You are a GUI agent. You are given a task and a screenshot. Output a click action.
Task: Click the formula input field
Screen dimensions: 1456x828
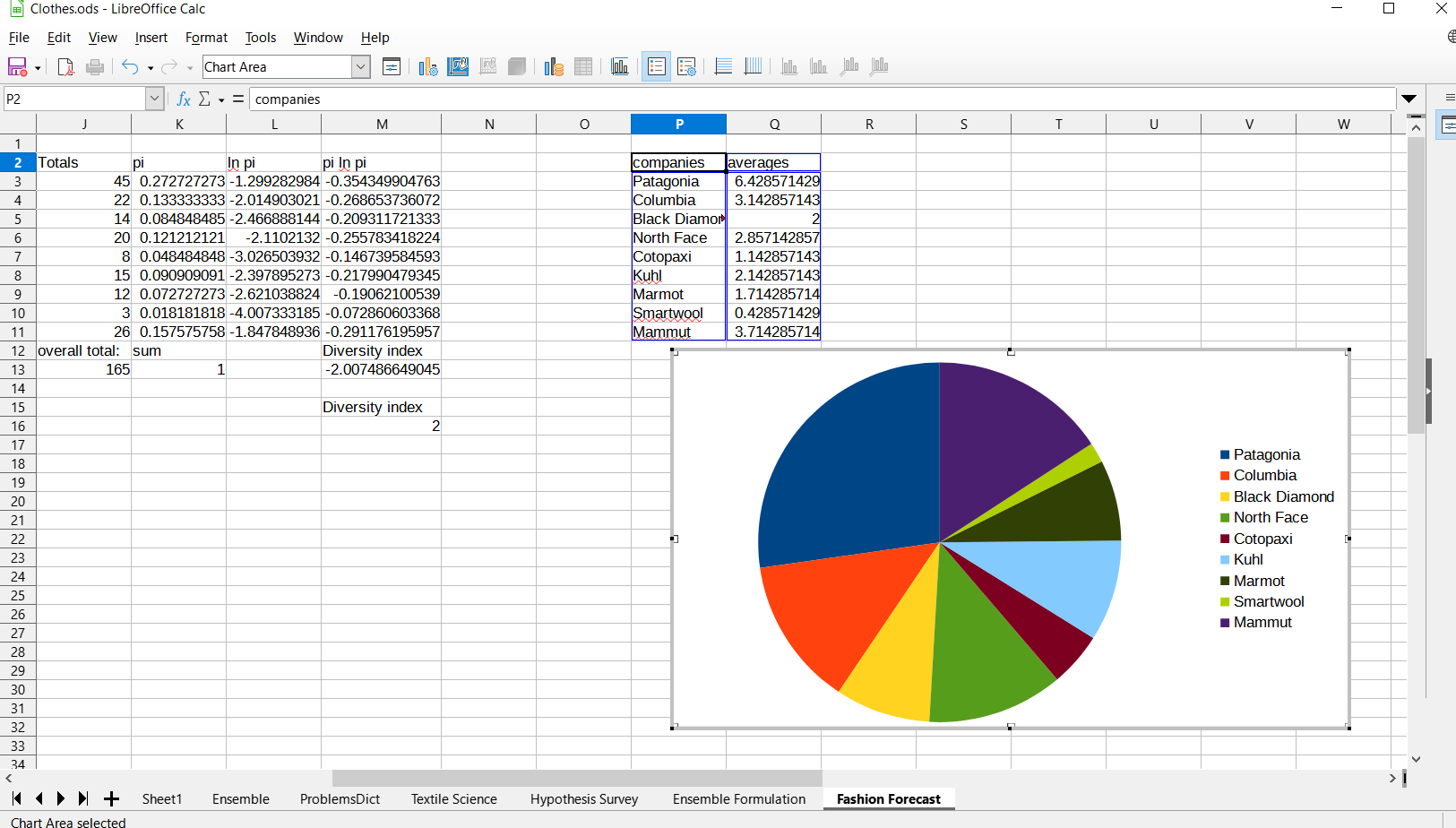tap(822, 99)
